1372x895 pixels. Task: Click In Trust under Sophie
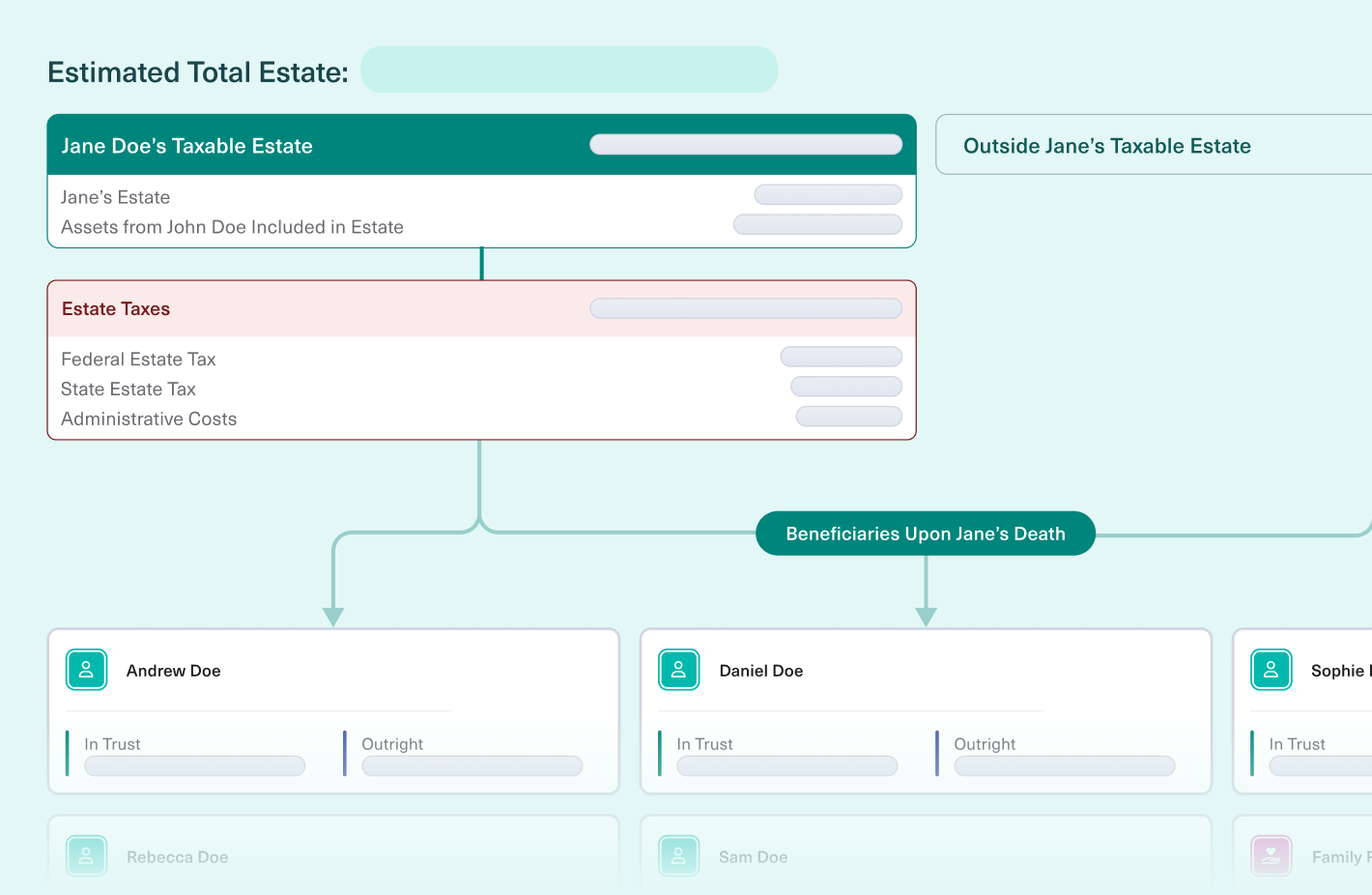click(1297, 744)
